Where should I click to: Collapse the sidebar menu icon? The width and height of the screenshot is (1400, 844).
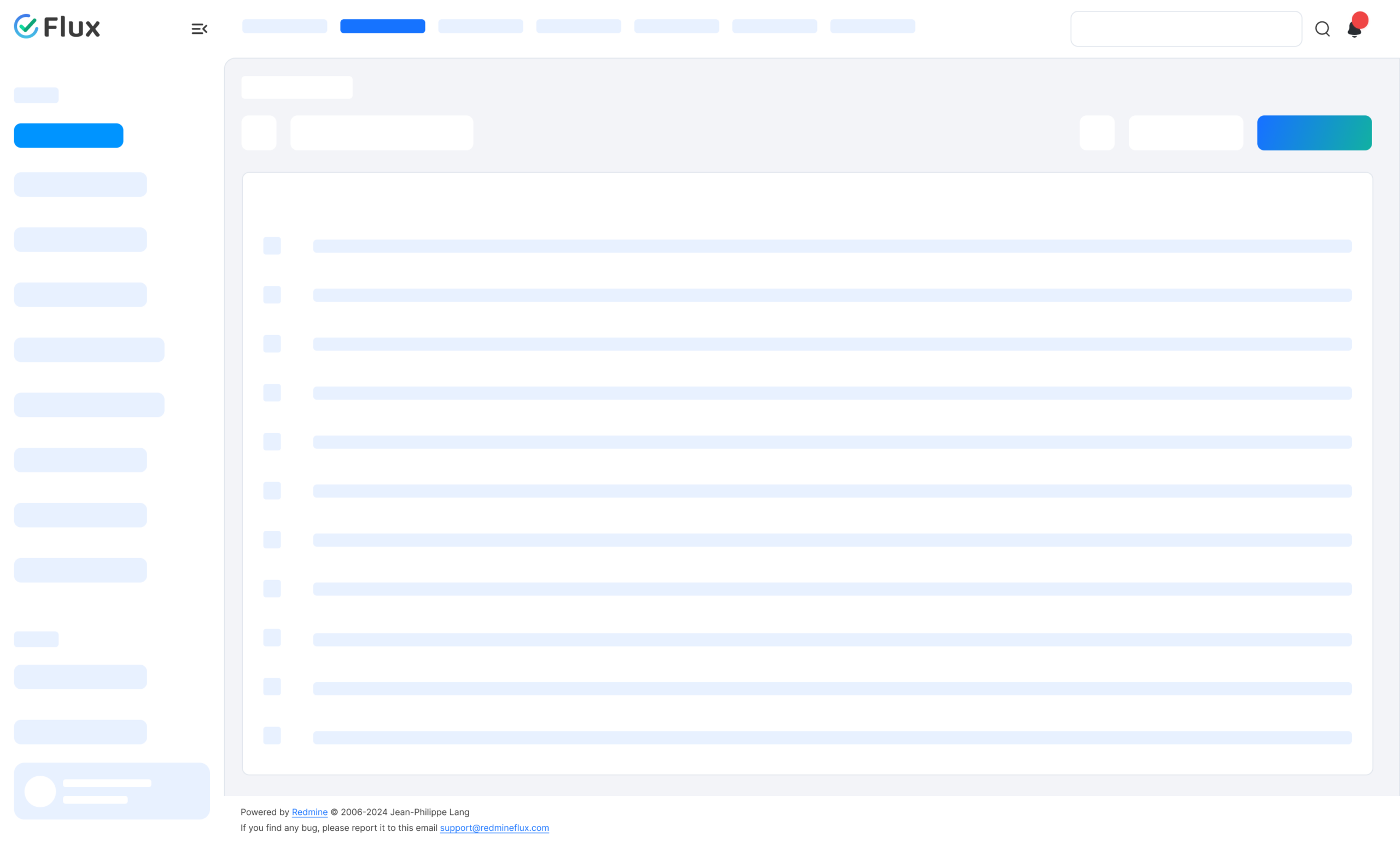point(200,28)
